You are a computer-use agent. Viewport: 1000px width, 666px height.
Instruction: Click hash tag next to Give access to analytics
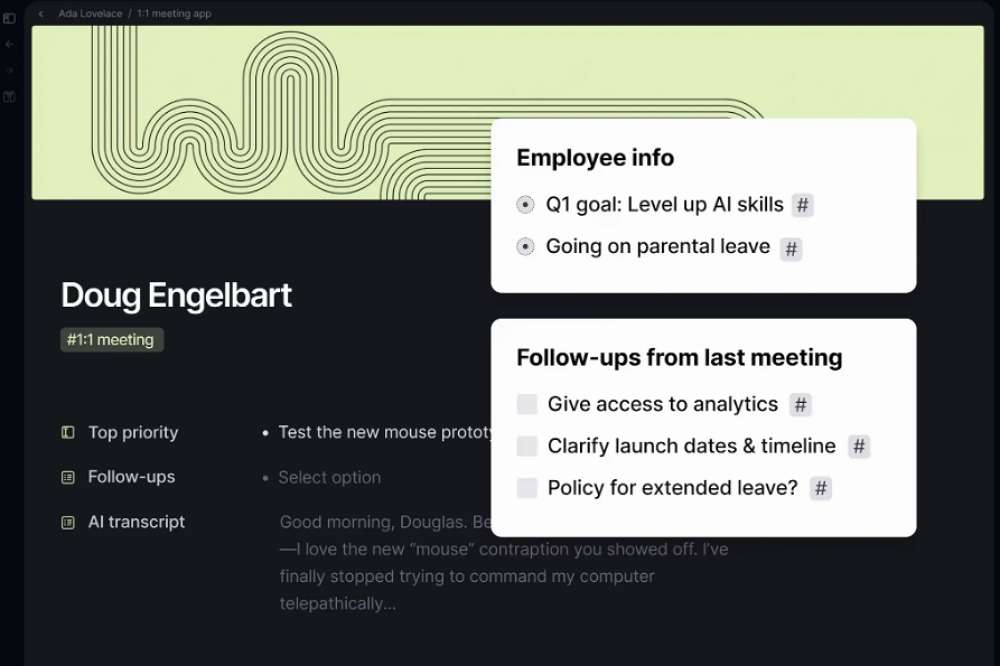(799, 405)
